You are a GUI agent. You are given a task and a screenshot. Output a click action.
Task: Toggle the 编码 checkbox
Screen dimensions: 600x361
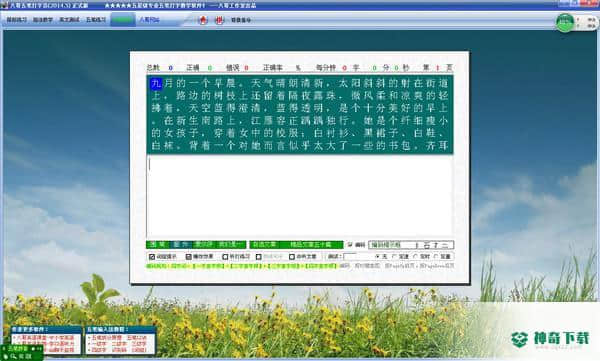pos(350,245)
